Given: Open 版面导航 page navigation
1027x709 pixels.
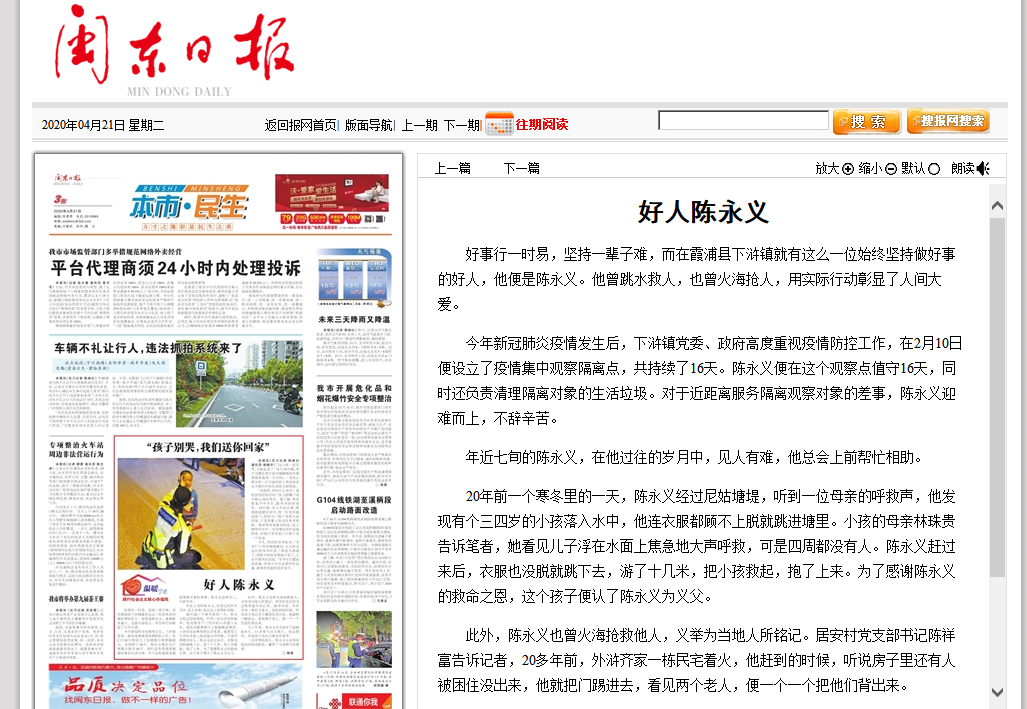Looking at the screenshot, I should (x=369, y=125).
